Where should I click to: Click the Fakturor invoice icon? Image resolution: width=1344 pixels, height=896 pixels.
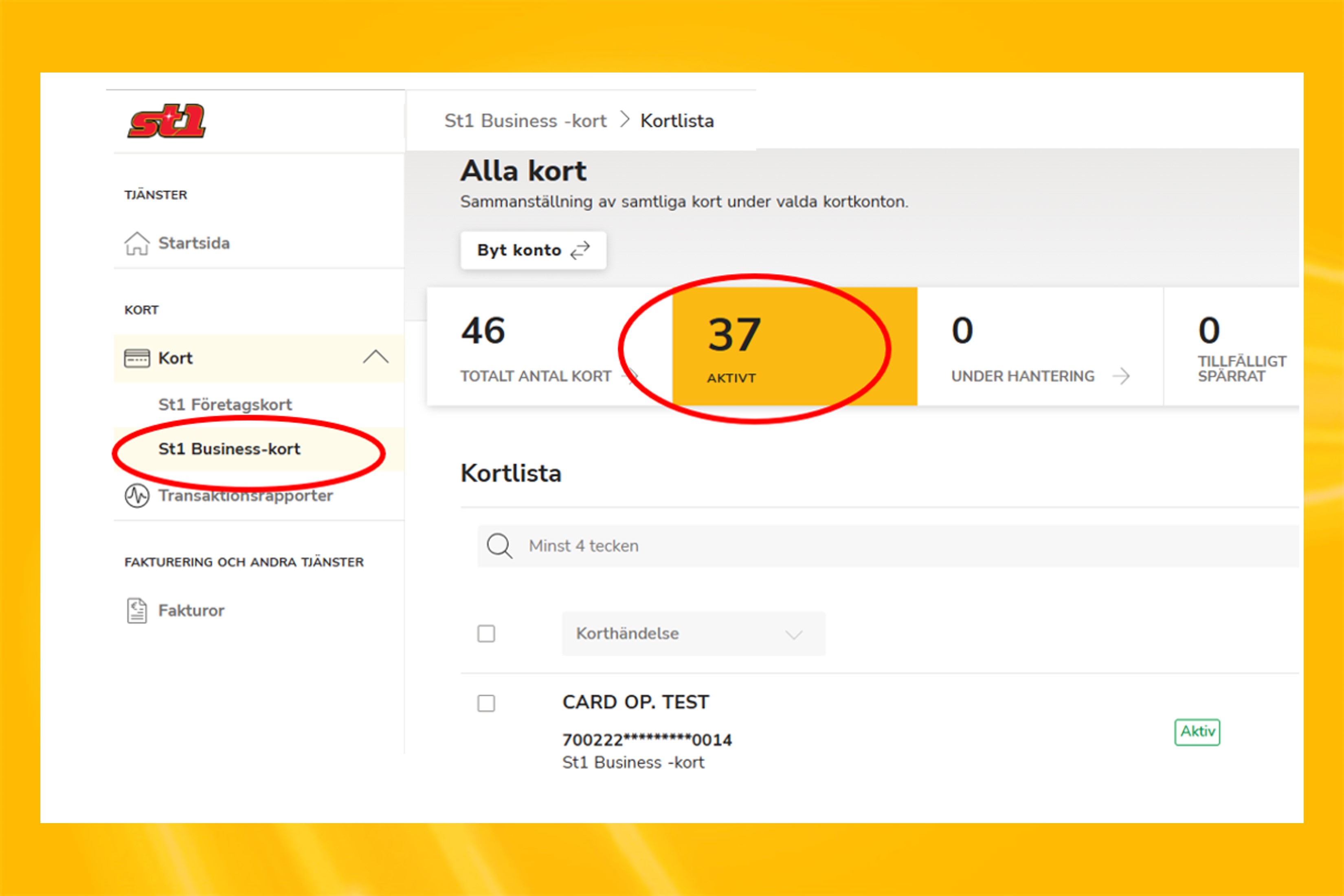point(137,610)
